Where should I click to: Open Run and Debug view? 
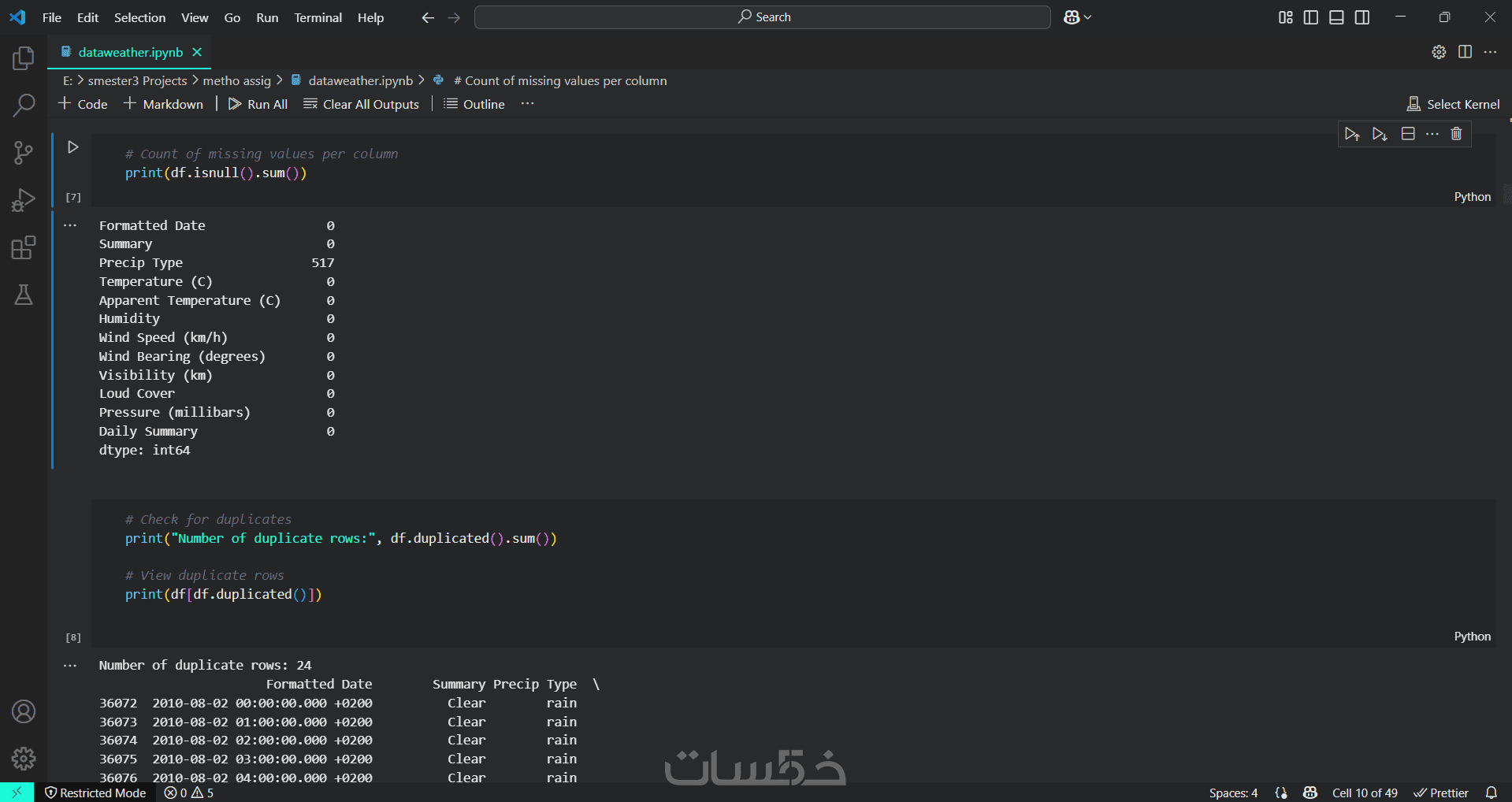(x=24, y=200)
